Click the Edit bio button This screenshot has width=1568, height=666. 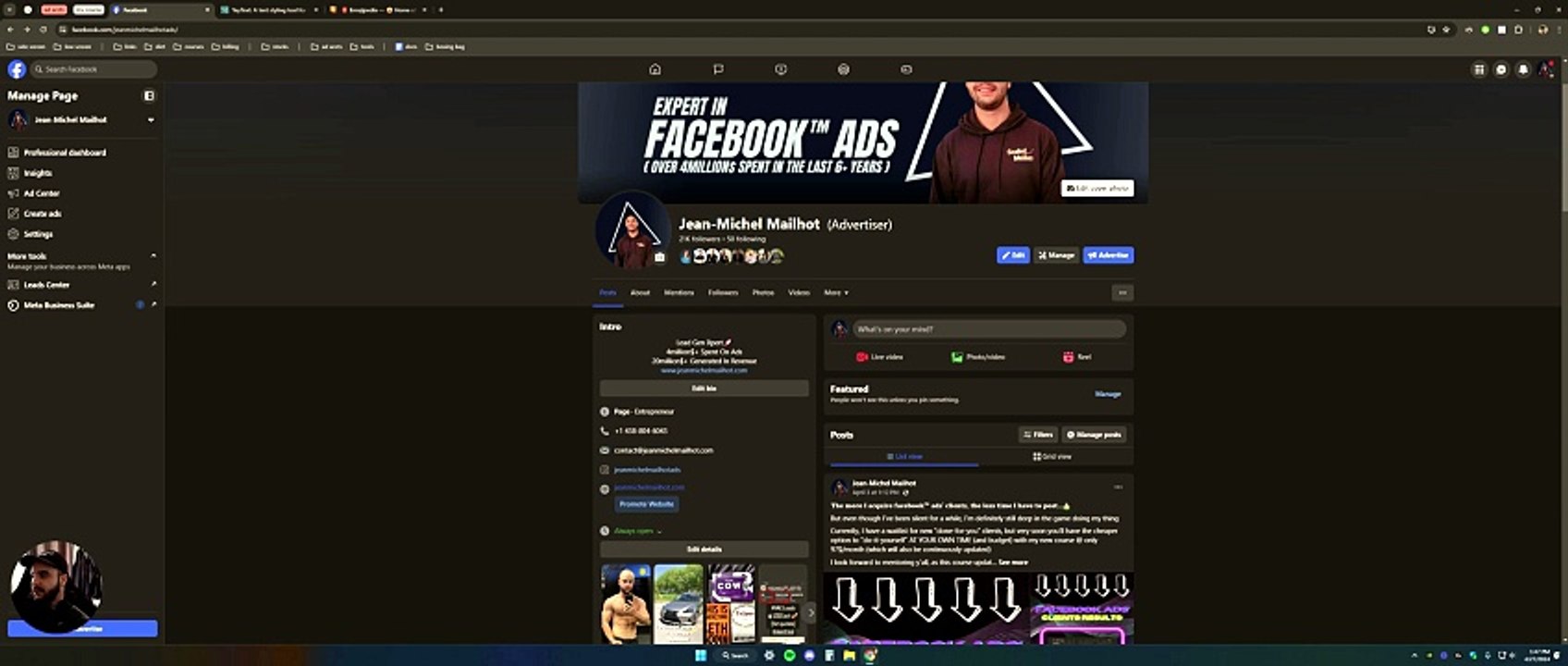pyautogui.click(x=704, y=388)
